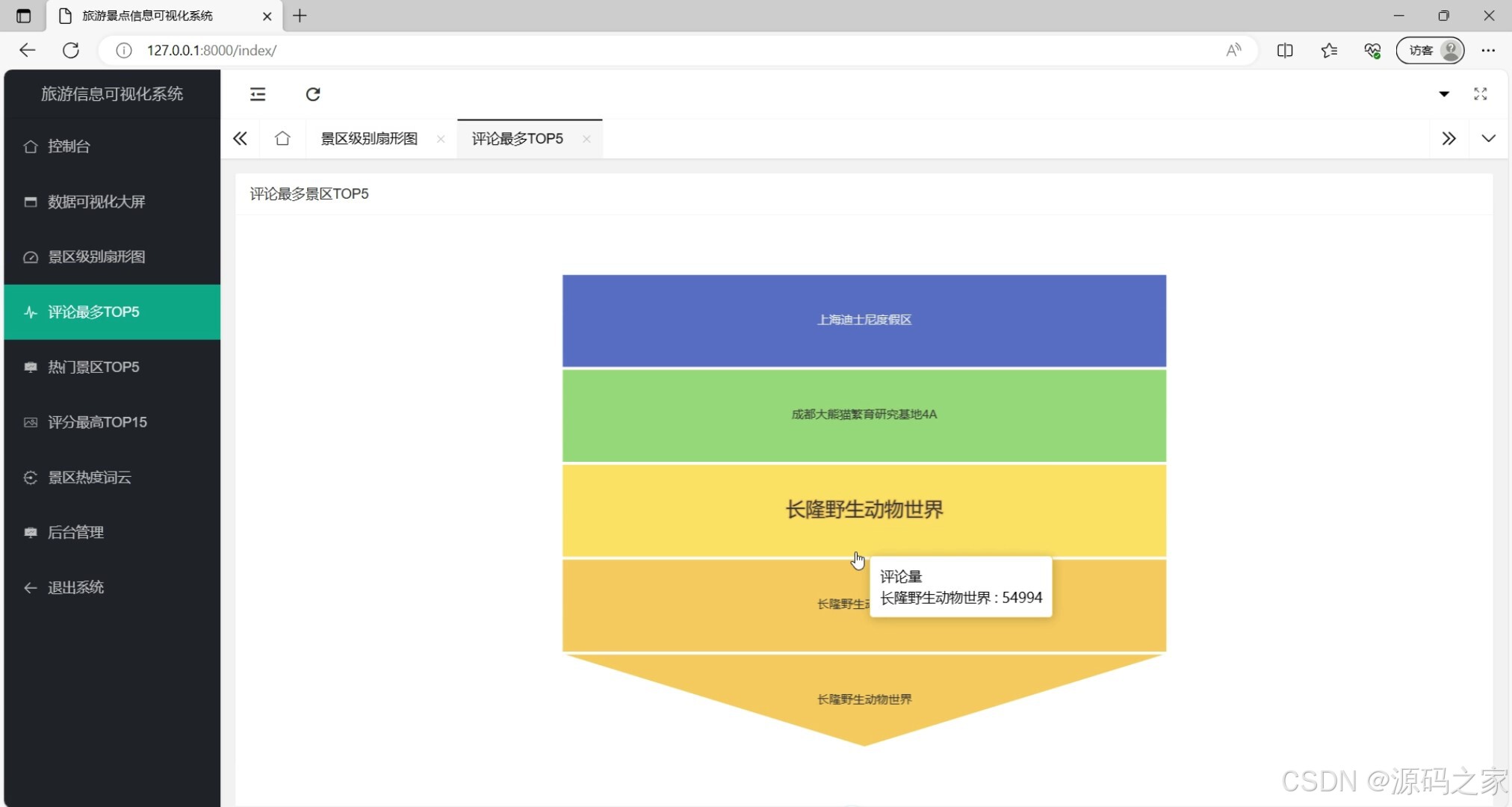Select the 评论最多TOP5 tab

[x=516, y=138]
